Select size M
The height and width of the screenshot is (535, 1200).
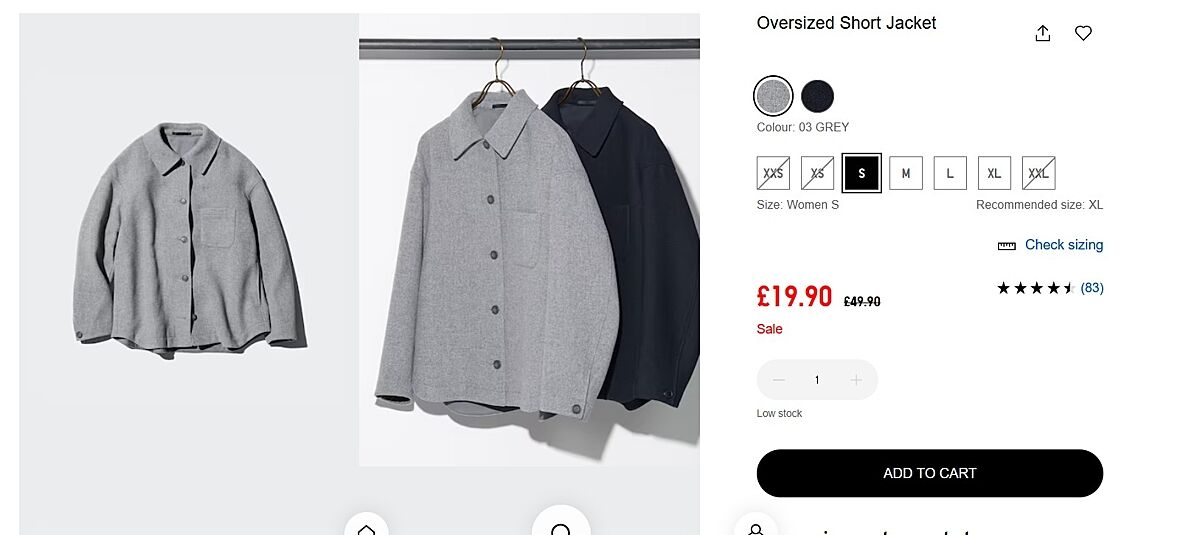906,173
